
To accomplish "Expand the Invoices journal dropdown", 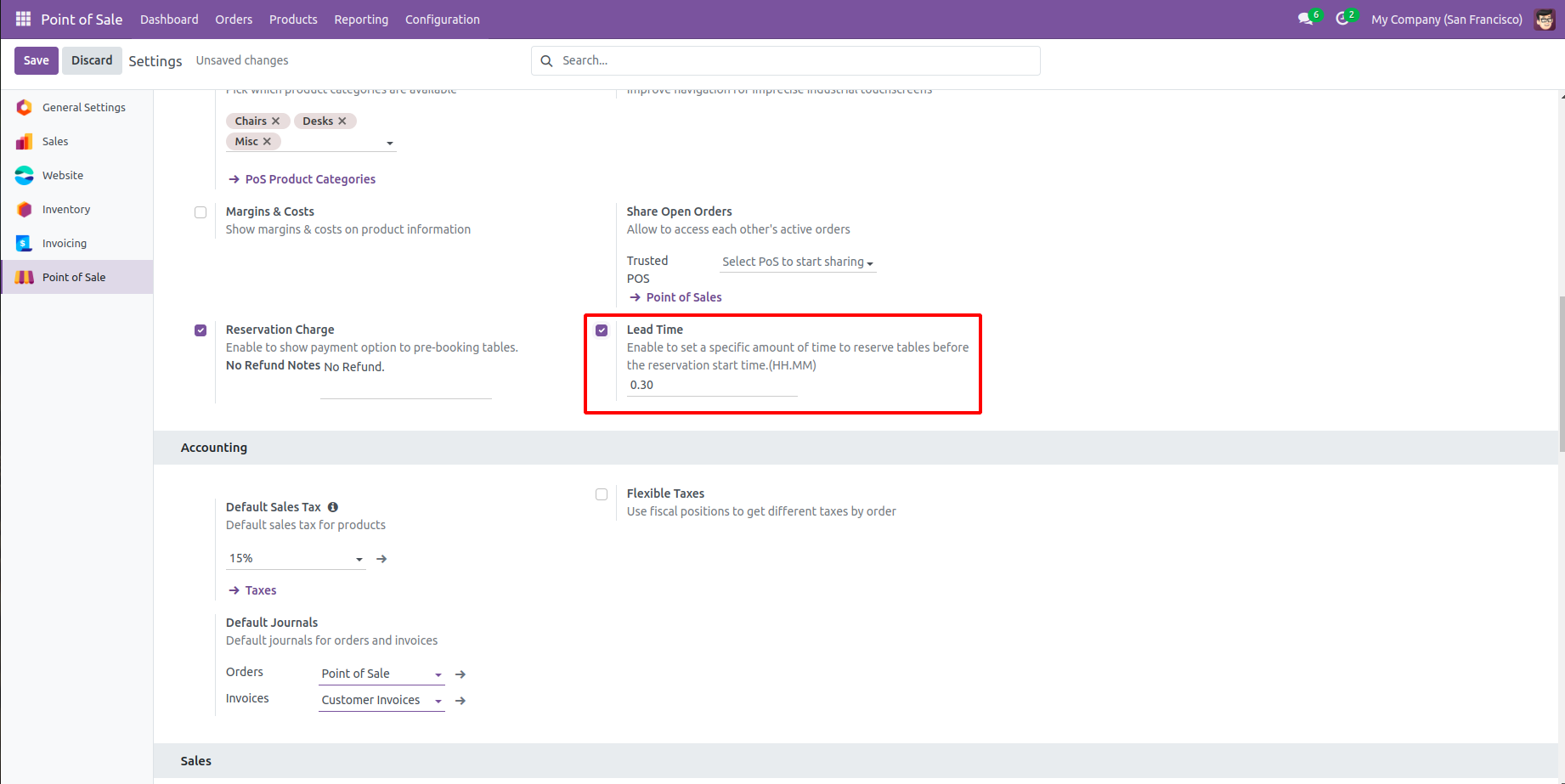I will pos(438,701).
